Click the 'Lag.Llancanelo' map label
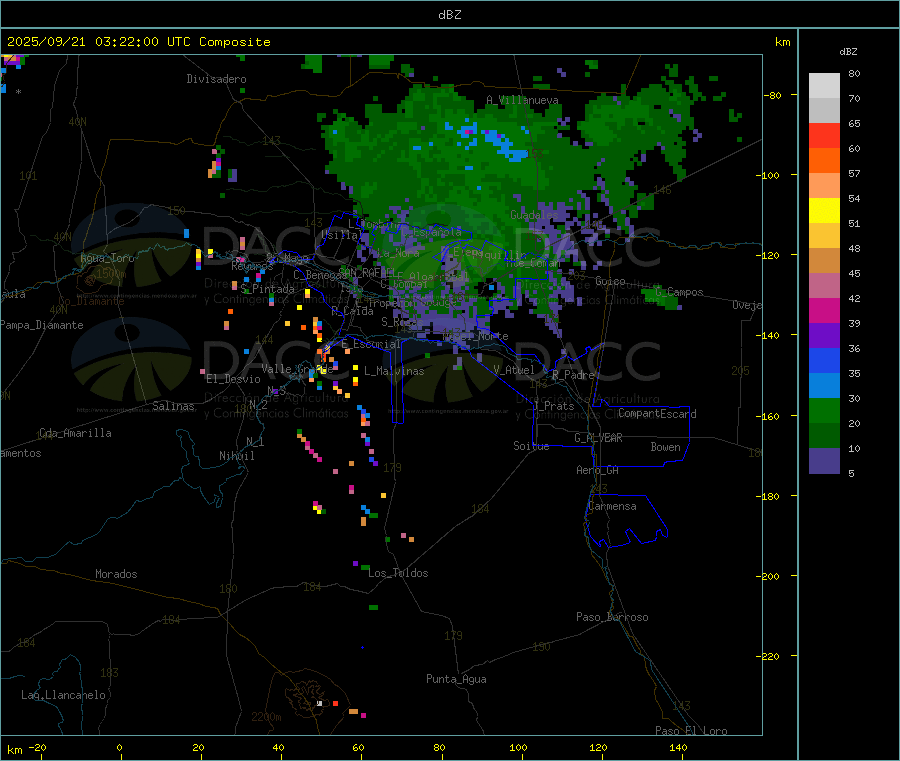Image resolution: width=900 pixels, height=761 pixels. coord(63,695)
